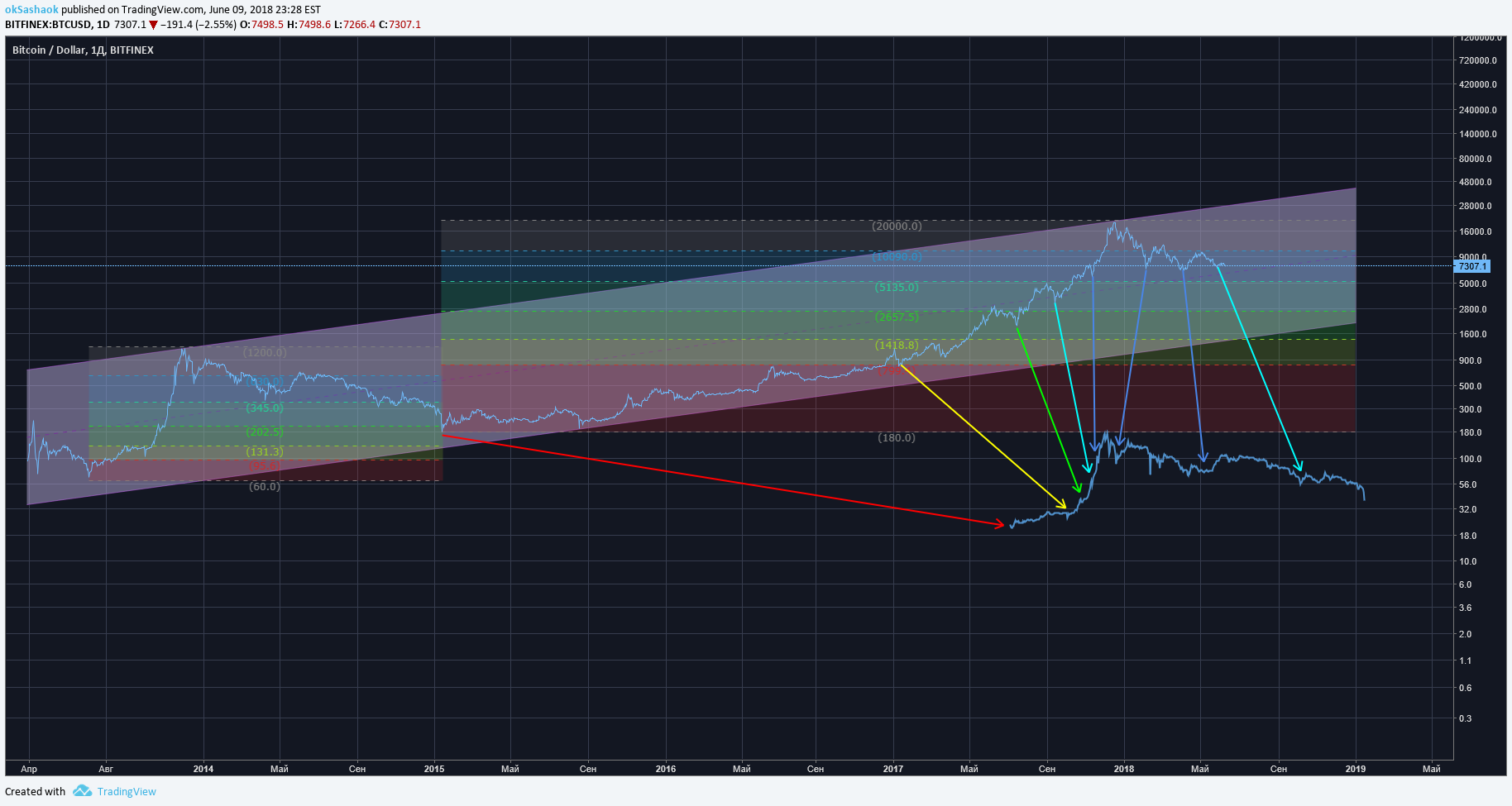Click the 5000.0 price scale label

point(1473,284)
